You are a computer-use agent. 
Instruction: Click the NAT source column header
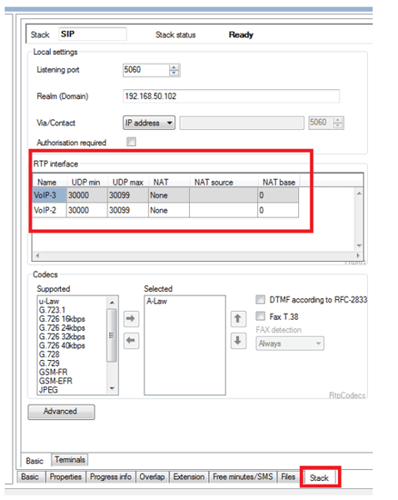223,182
